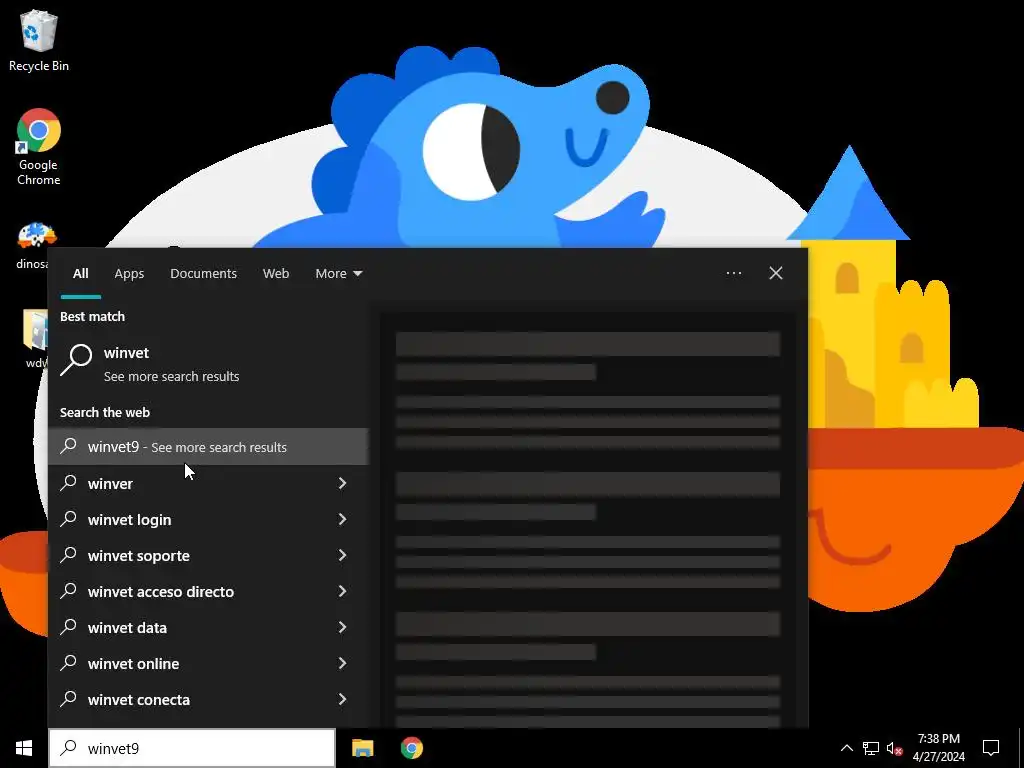Switch to the Apps search tab
1024x768 pixels.
tap(129, 274)
